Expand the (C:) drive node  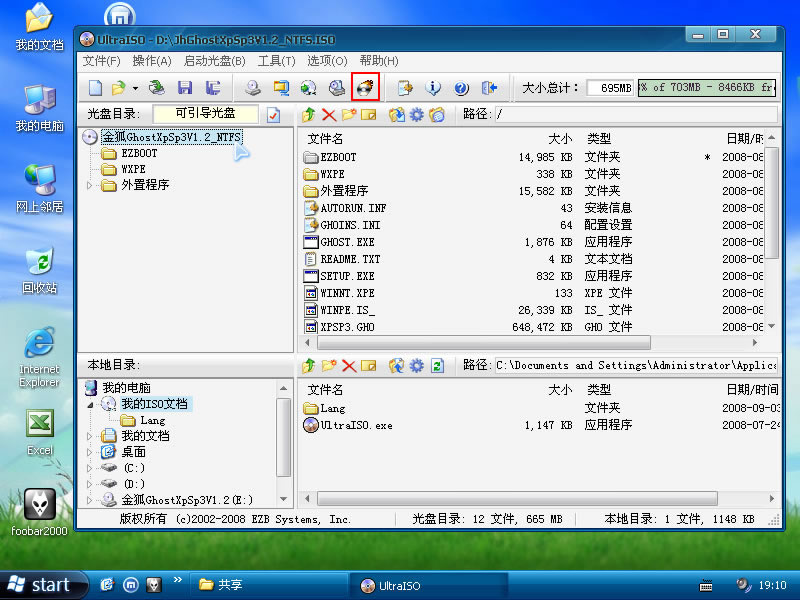90,468
